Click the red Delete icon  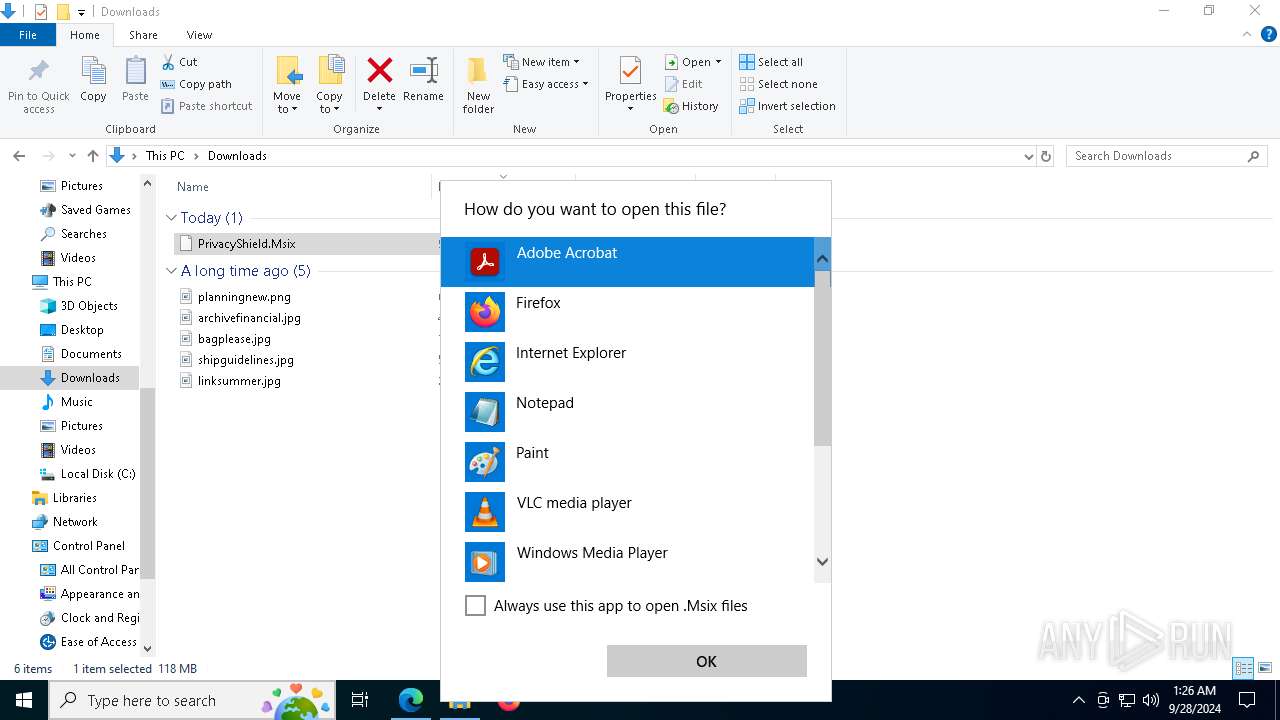pos(379,71)
